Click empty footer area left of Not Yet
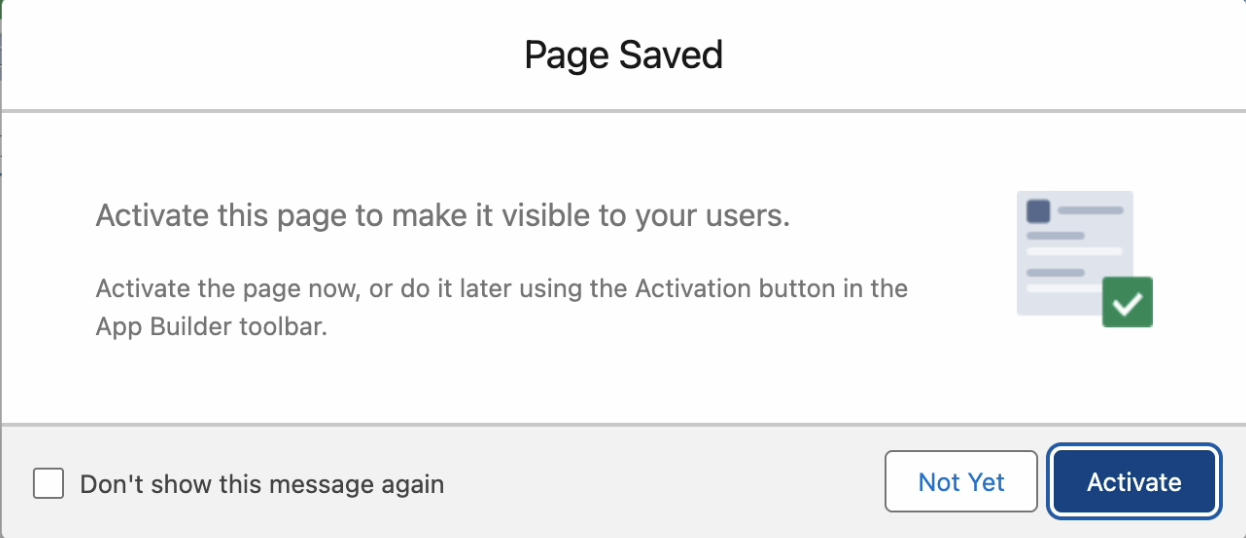 pyautogui.click(x=660, y=484)
